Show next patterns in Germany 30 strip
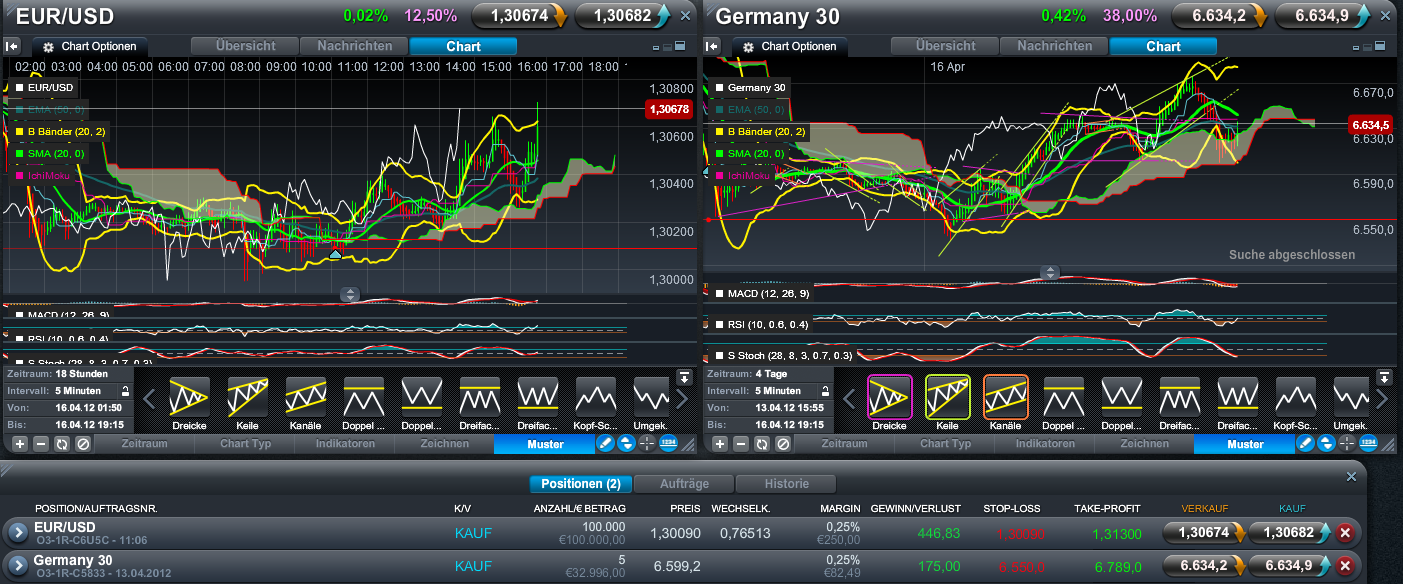The height and width of the screenshot is (584, 1403). pos(1382,399)
